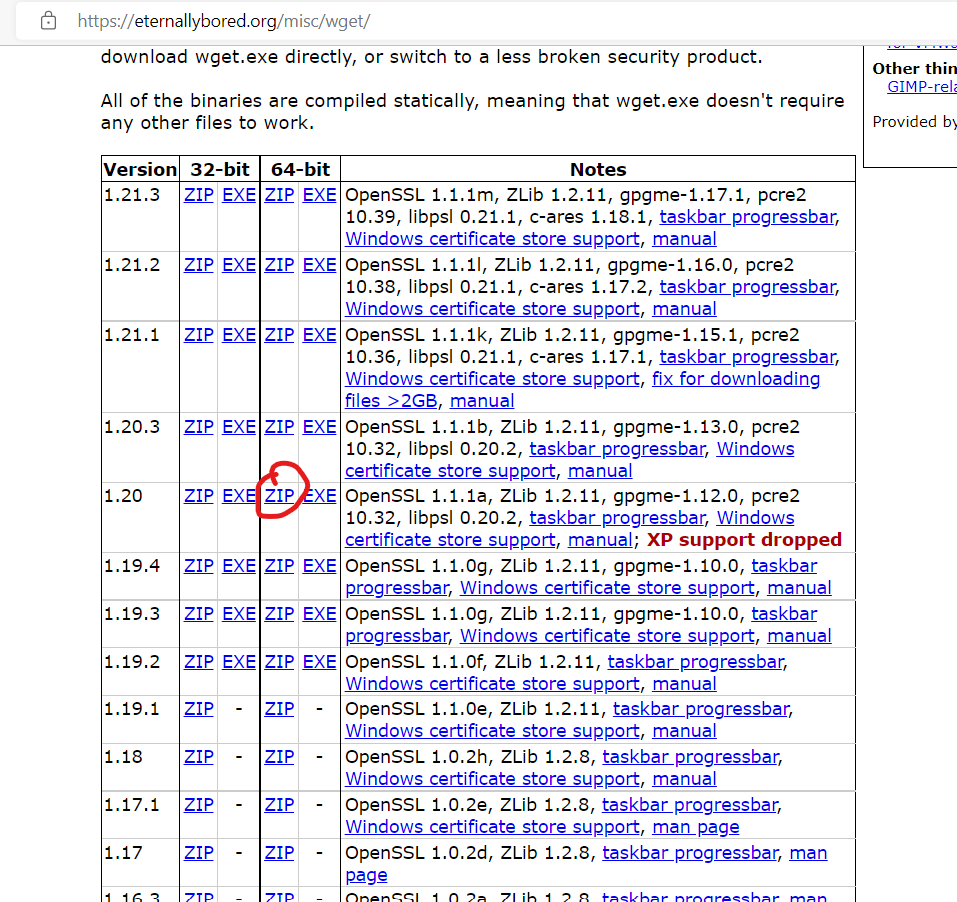Download 64-bit EXE for version 1.20

point(319,496)
